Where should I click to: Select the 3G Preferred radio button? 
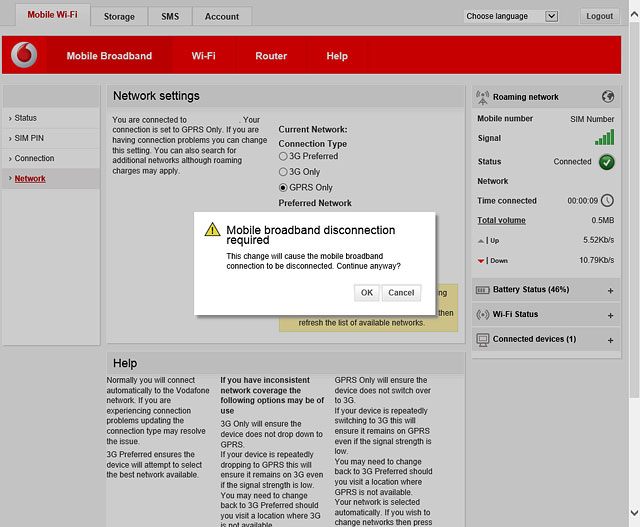point(283,156)
